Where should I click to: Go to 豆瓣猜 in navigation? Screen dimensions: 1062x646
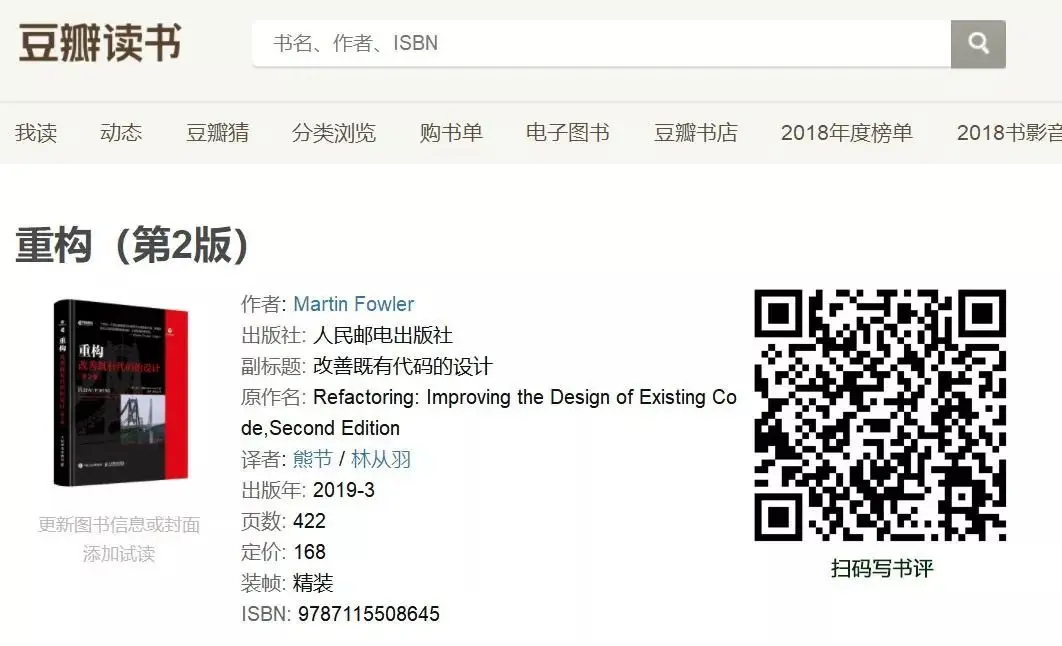point(217,133)
